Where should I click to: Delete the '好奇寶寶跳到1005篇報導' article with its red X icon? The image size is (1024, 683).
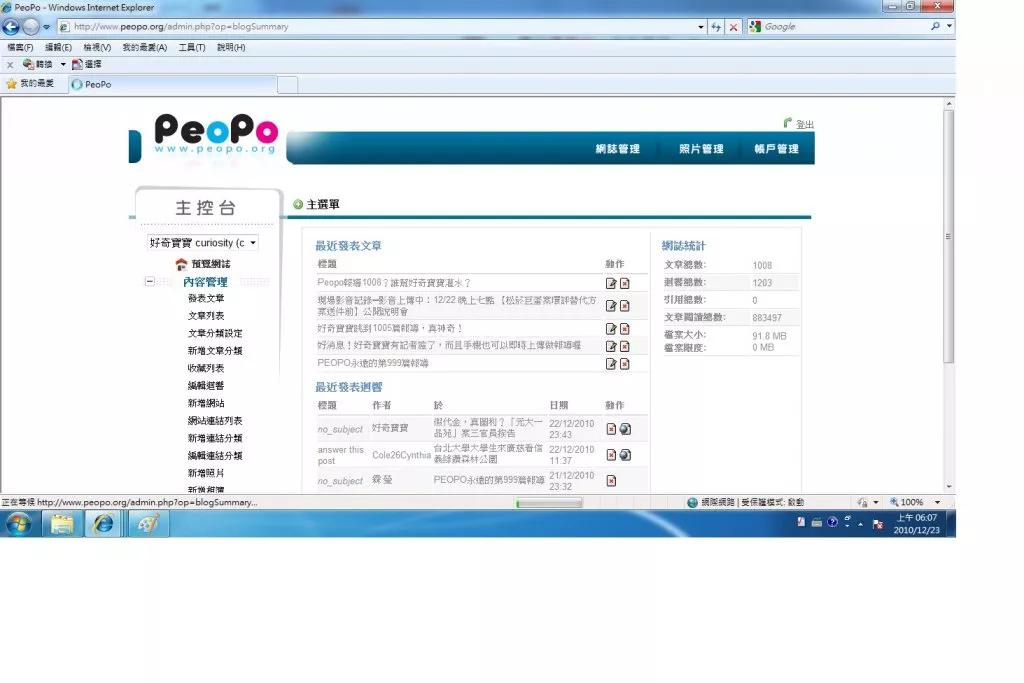(x=625, y=328)
